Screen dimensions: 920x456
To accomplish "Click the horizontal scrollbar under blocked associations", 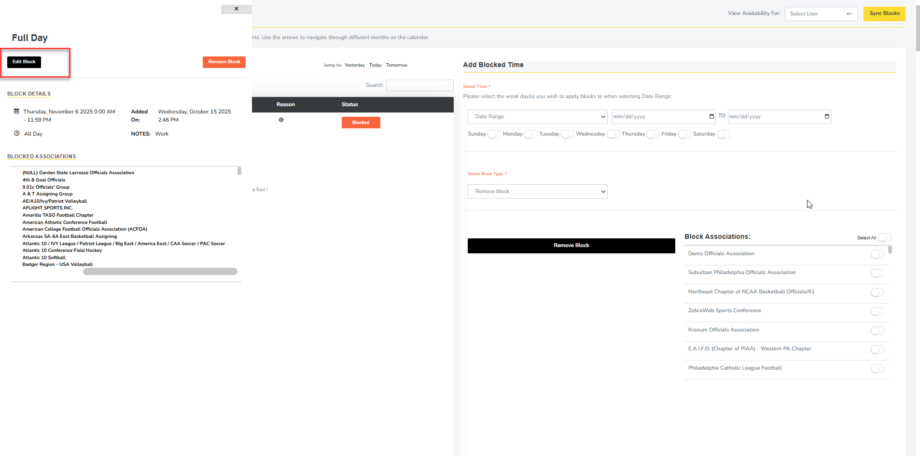I will [x=160, y=271].
